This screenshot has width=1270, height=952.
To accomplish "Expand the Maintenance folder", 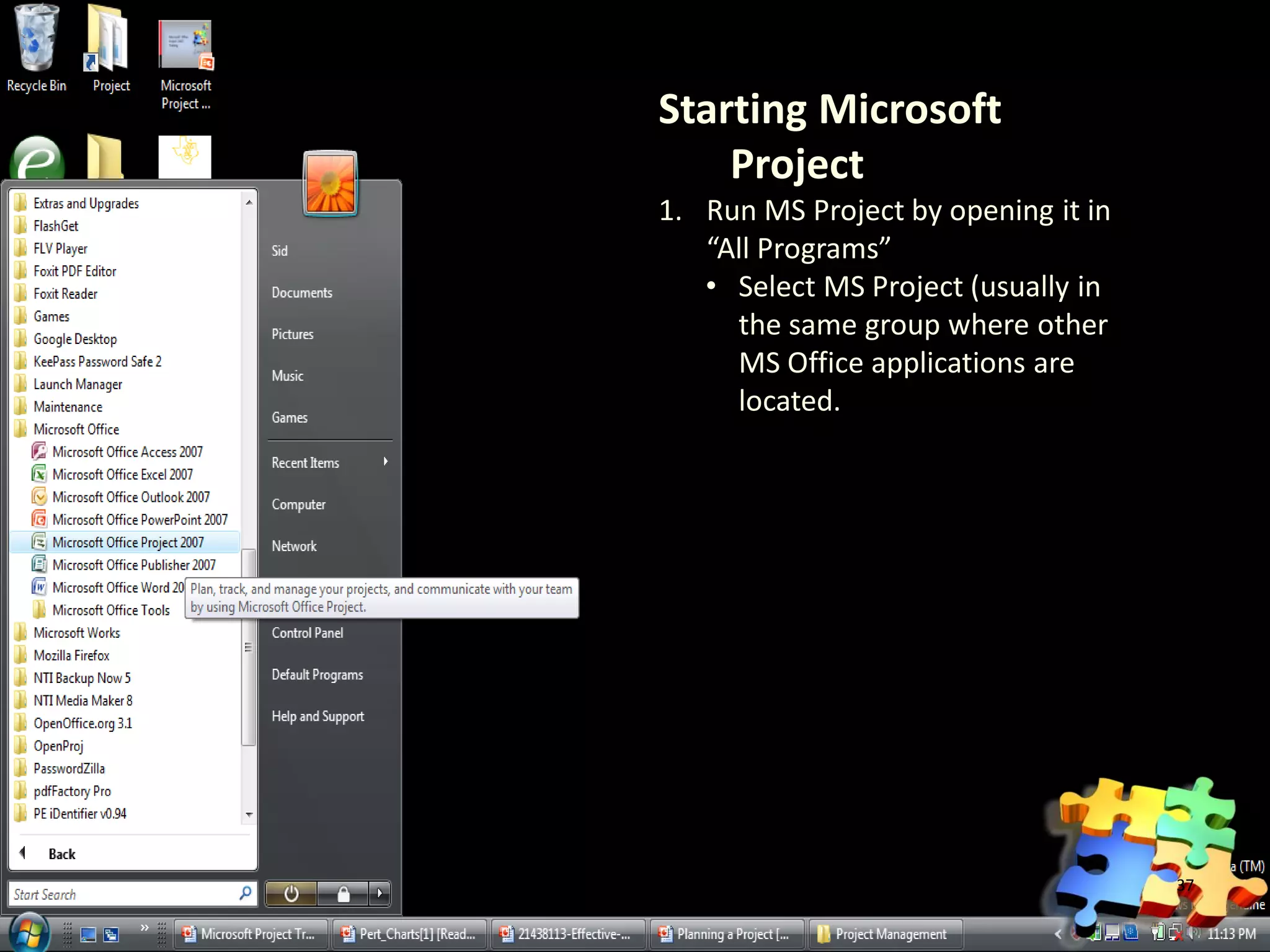I will 58,407.
